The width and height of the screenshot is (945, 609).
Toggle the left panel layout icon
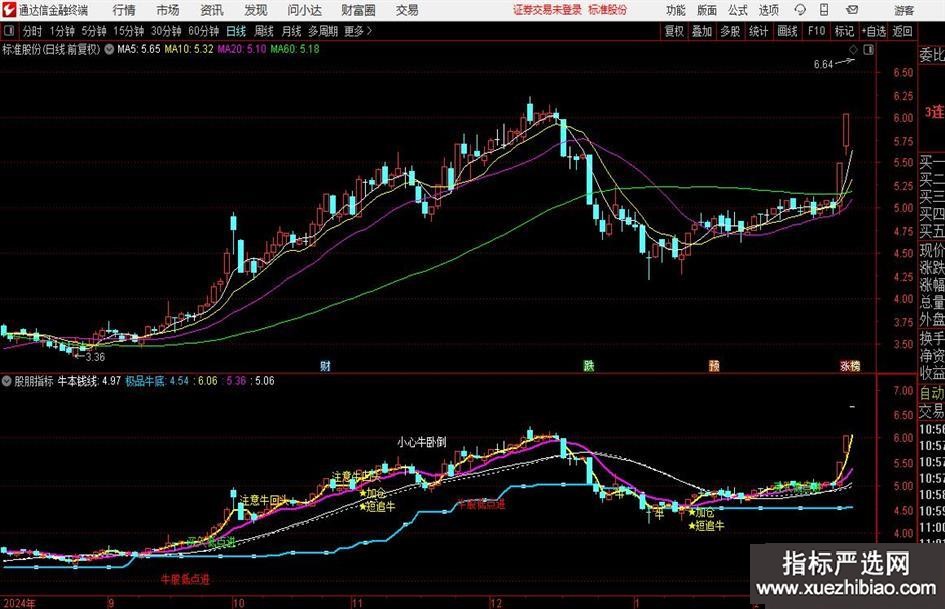point(9,31)
